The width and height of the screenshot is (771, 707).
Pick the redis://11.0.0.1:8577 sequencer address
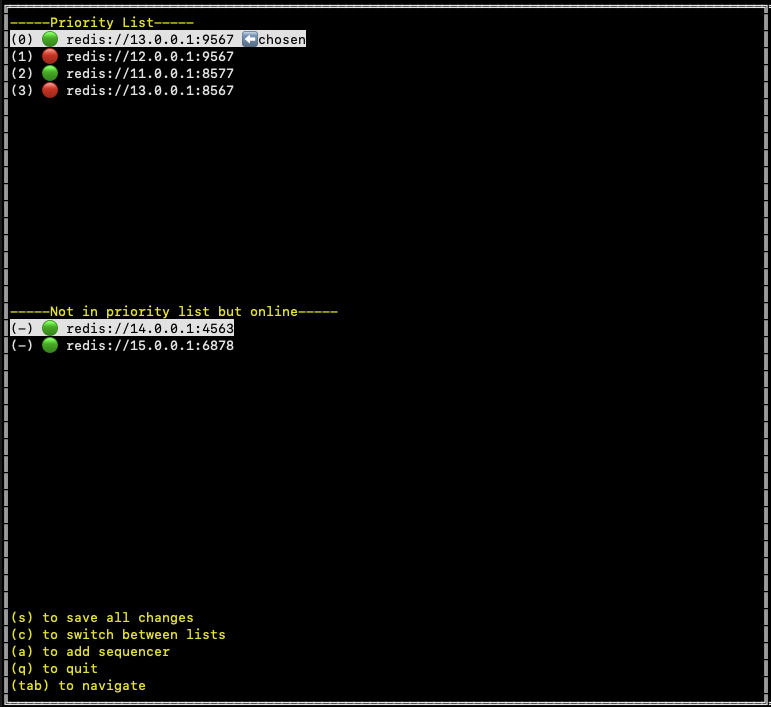tap(149, 73)
